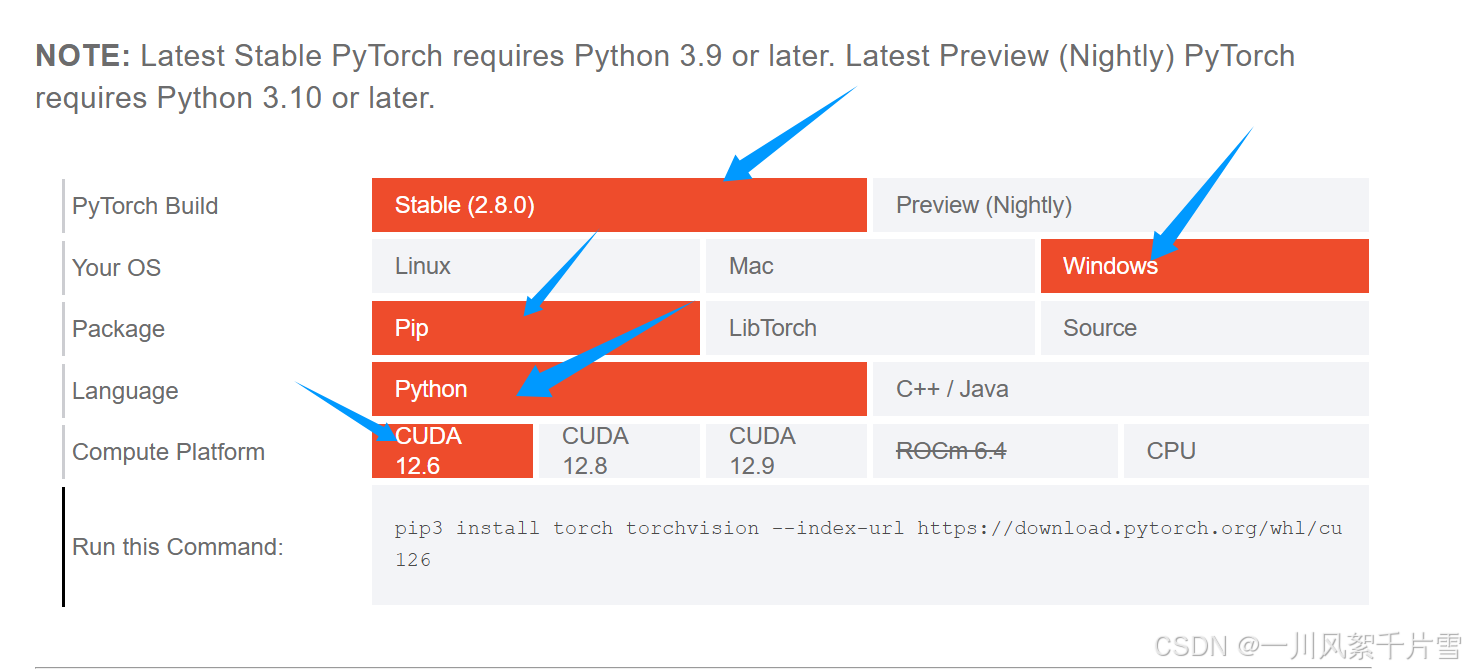Select Python as the language
1466x672 pixels.
pos(619,389)
